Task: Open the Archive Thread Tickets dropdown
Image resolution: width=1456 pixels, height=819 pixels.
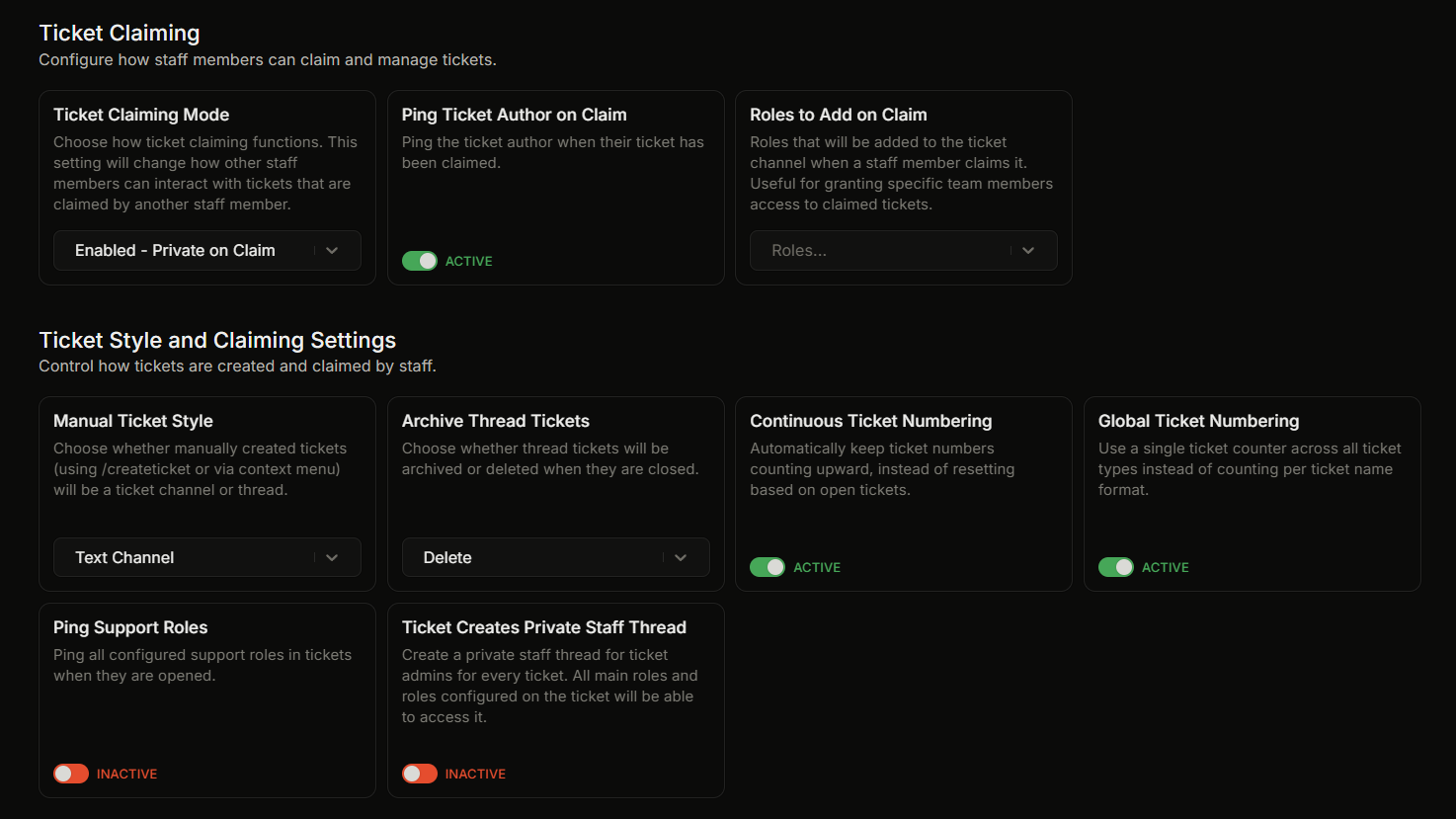Action: 556,557
